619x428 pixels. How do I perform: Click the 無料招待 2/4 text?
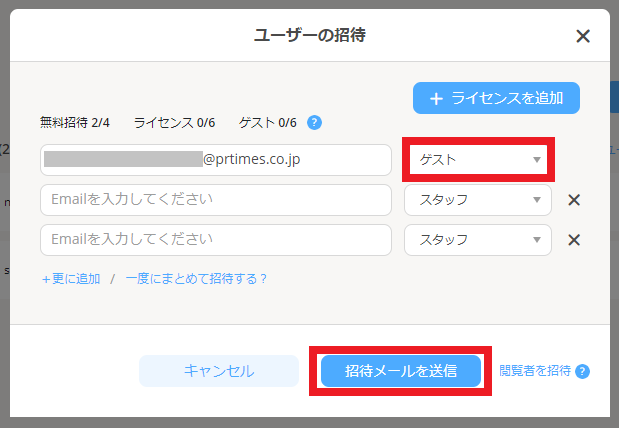[75, 122]
